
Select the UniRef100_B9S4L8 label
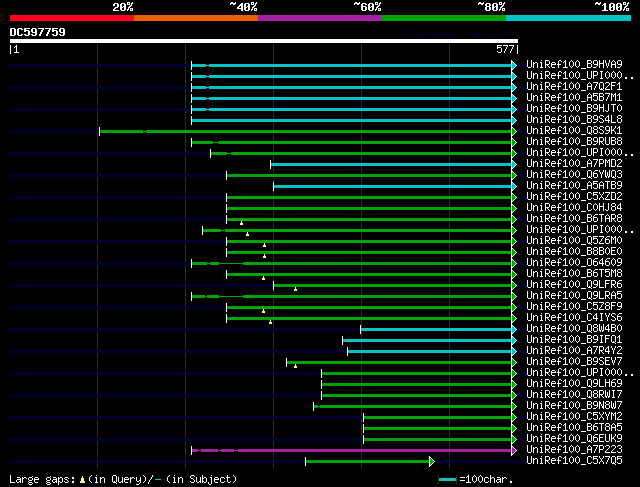pos(574,120)
